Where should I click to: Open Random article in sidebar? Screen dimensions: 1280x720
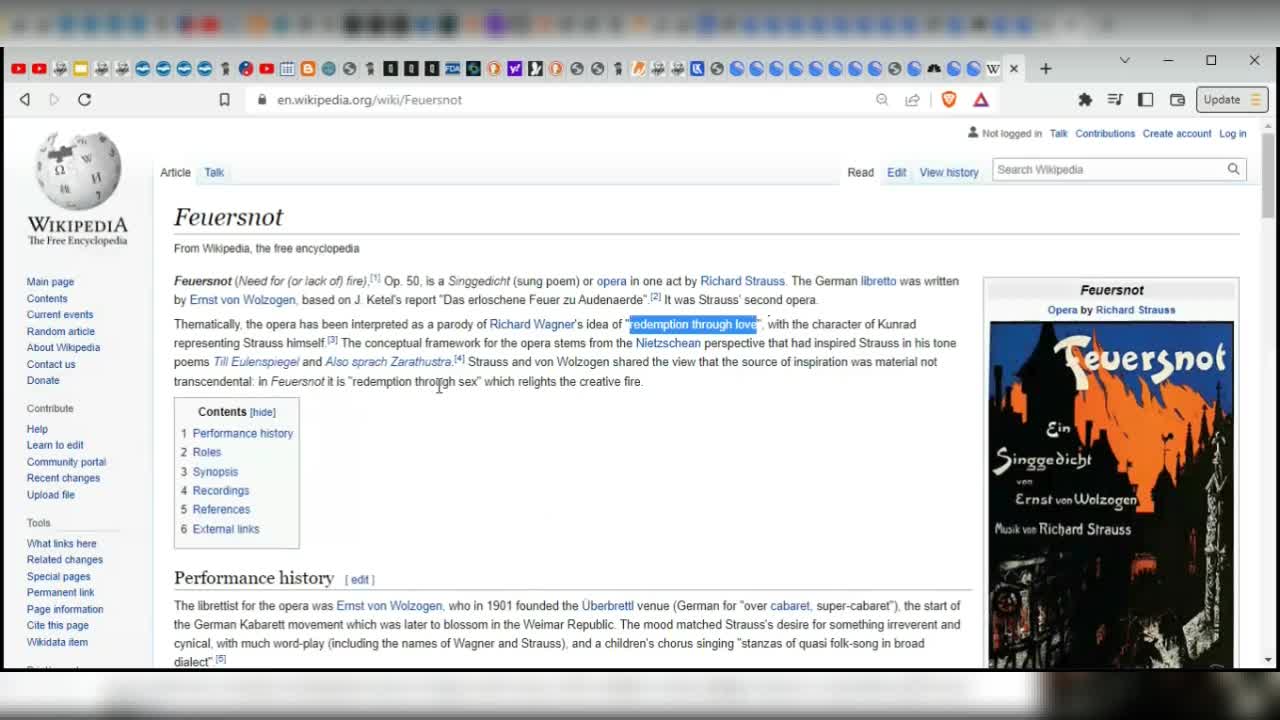point(61,332)
